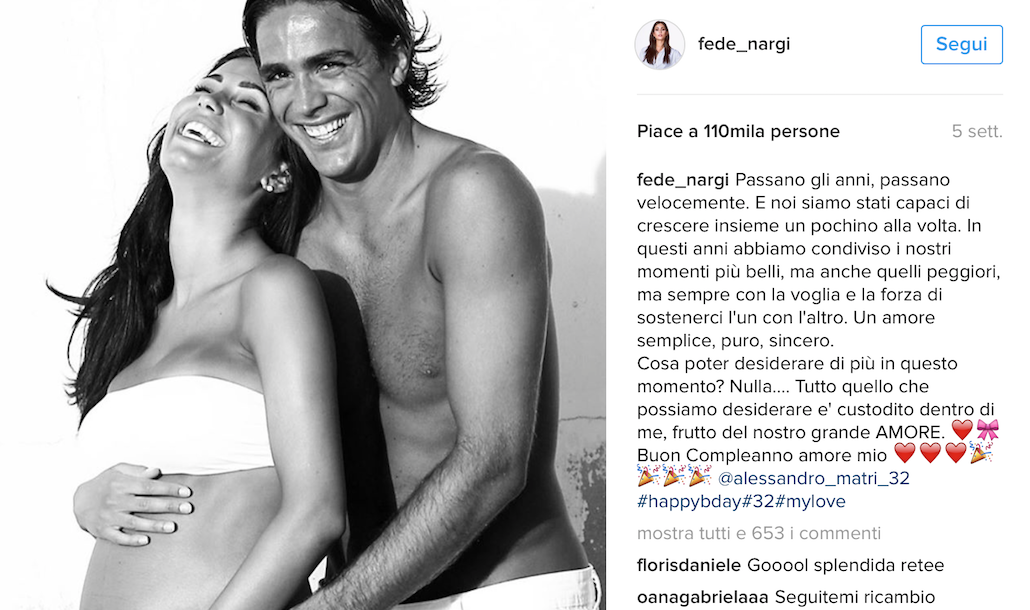Open commenter florisdaniele's profile
Screen dimensions: 1030x610
pos(689,565)
